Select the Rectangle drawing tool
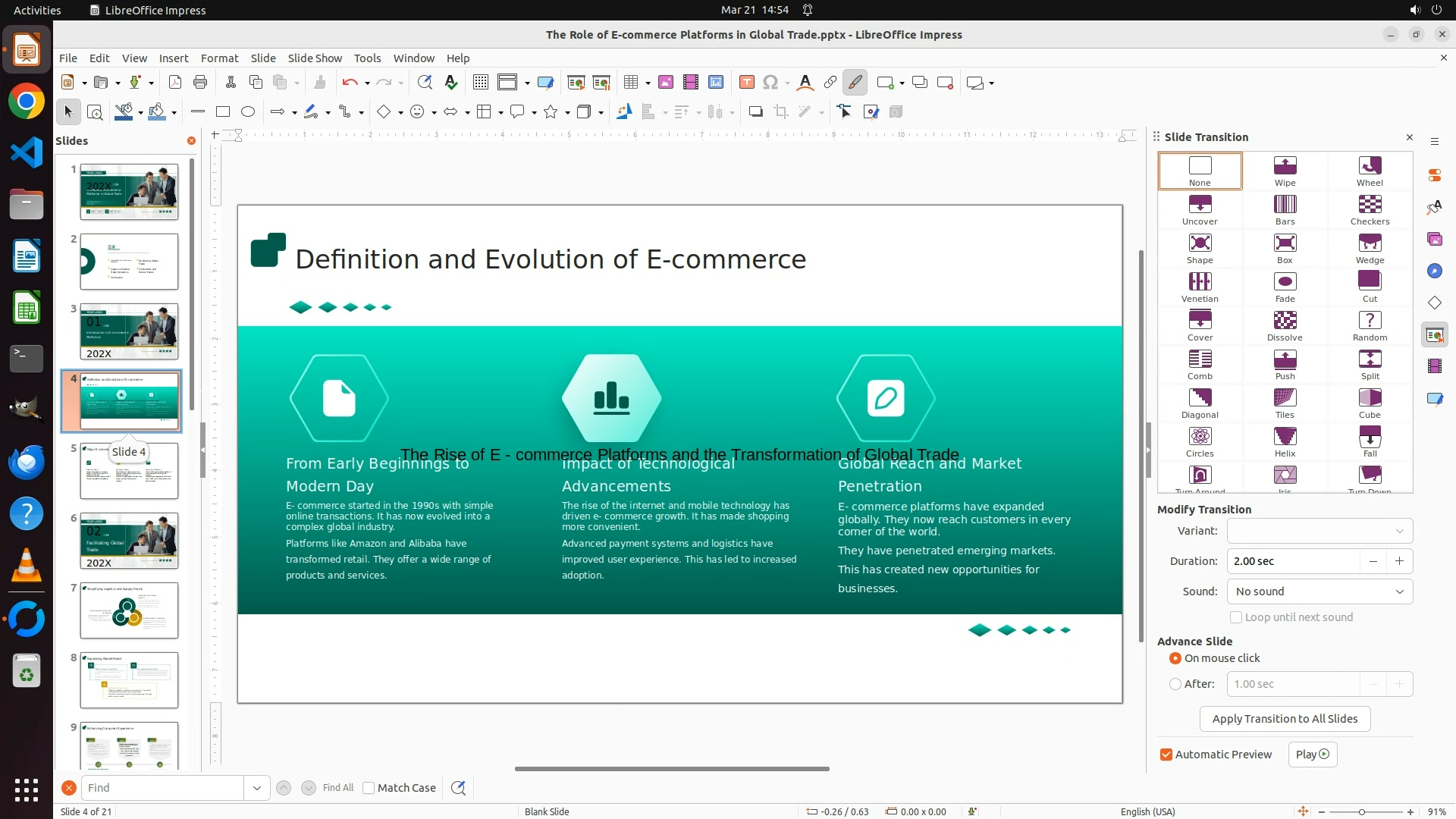 click(223, 112)
